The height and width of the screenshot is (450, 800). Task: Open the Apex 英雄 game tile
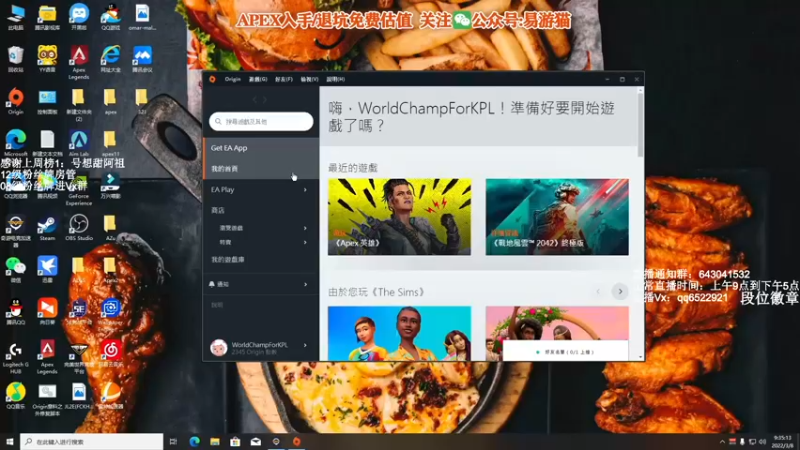click(x=399, y=217)
